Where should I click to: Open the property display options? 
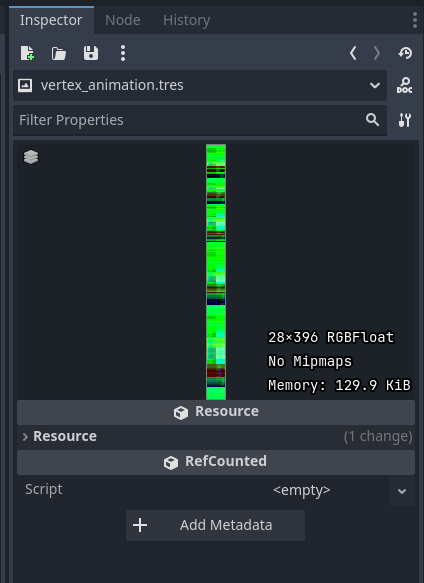(405, 120)
